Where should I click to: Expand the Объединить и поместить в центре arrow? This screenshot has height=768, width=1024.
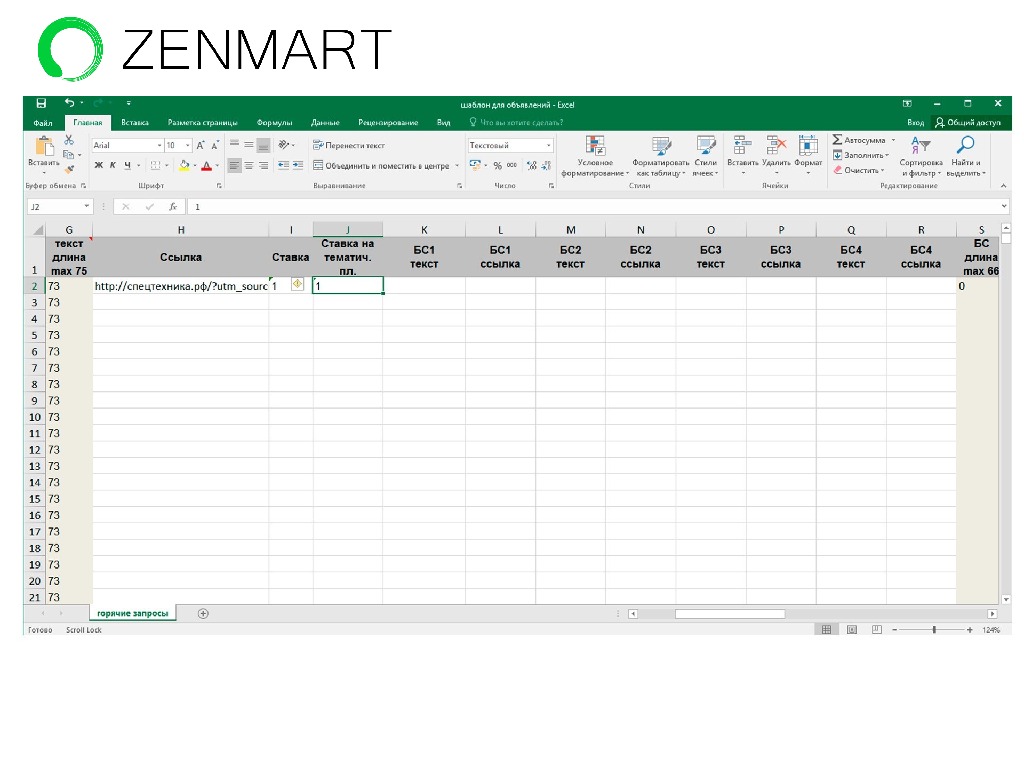tap(456, 166)
